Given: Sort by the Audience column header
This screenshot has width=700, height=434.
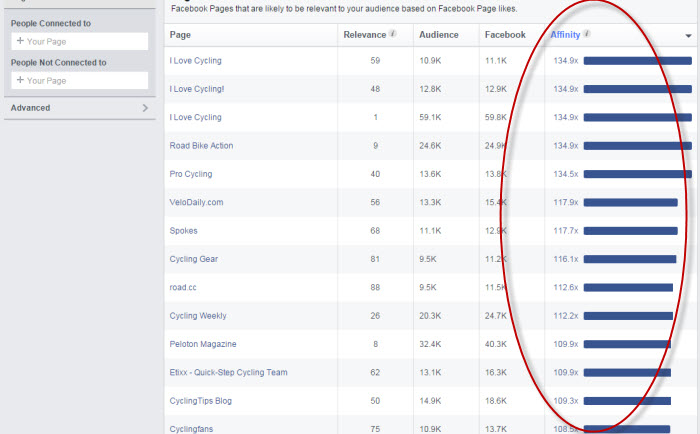Looking at the screenshot, I should coord(438,35).
